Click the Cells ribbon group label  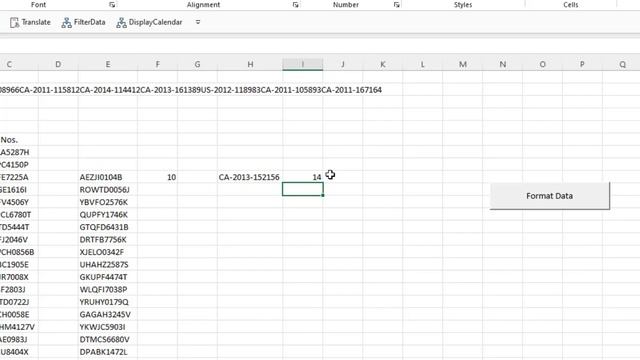(571, 5)
